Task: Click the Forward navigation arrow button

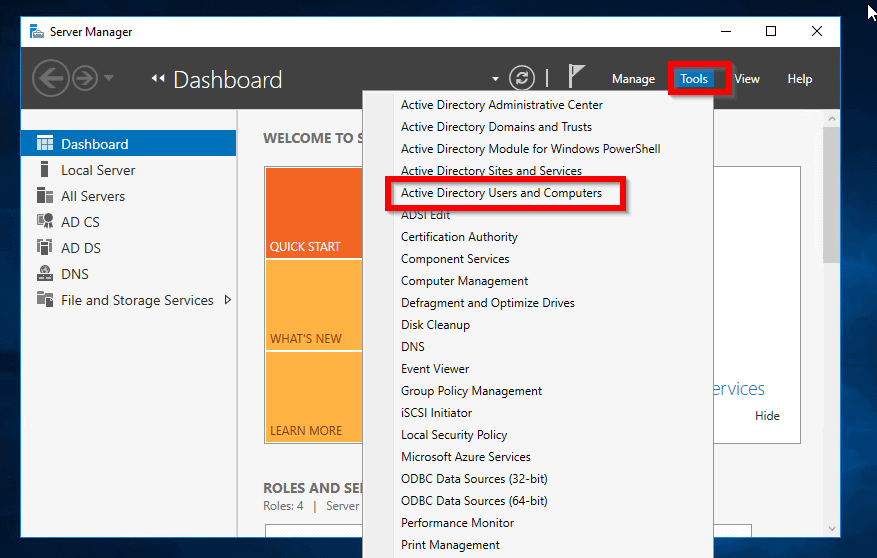Action: click(85, 78)
